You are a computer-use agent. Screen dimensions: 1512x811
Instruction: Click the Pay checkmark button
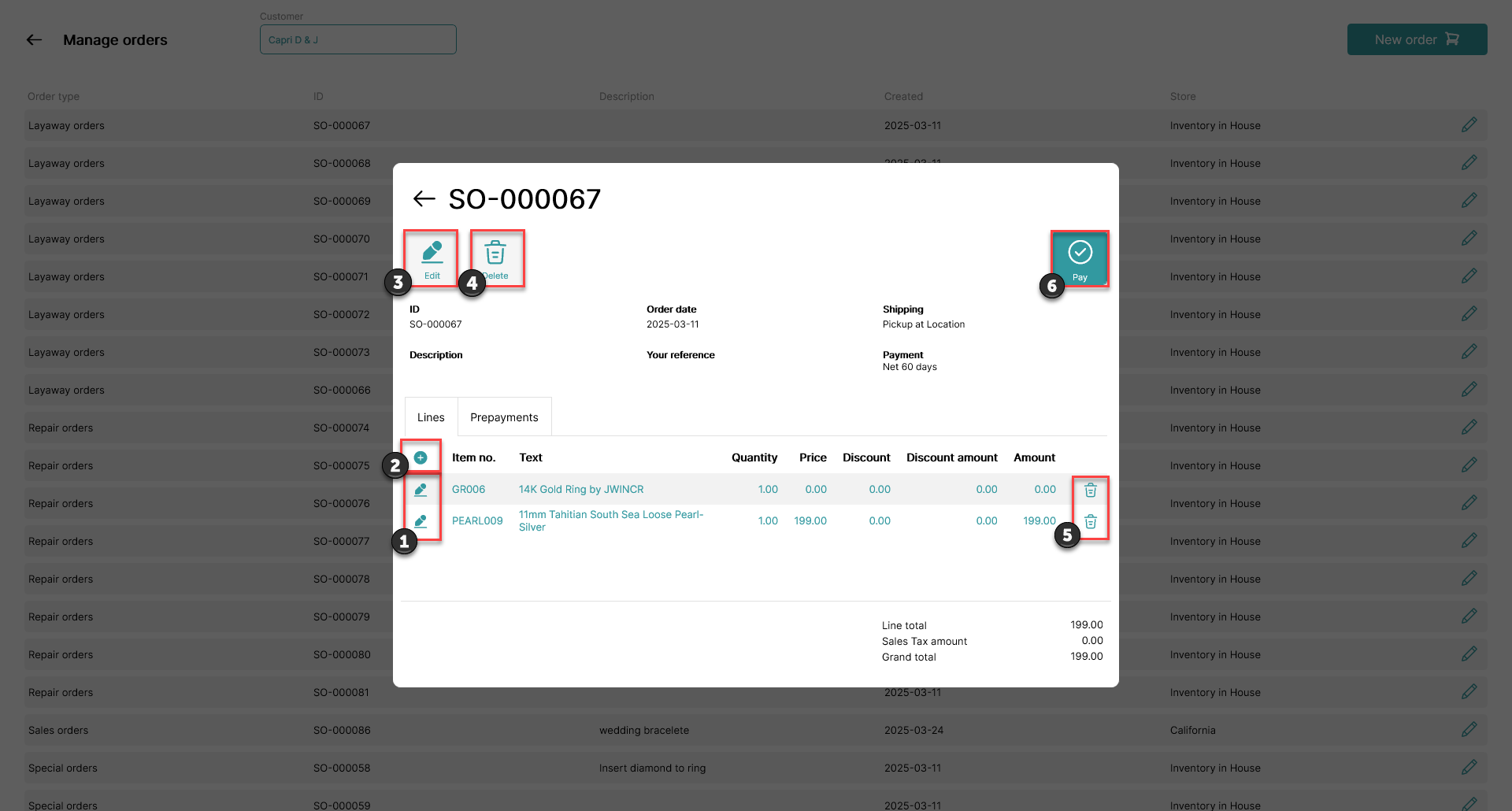[x=1080, y=259]
